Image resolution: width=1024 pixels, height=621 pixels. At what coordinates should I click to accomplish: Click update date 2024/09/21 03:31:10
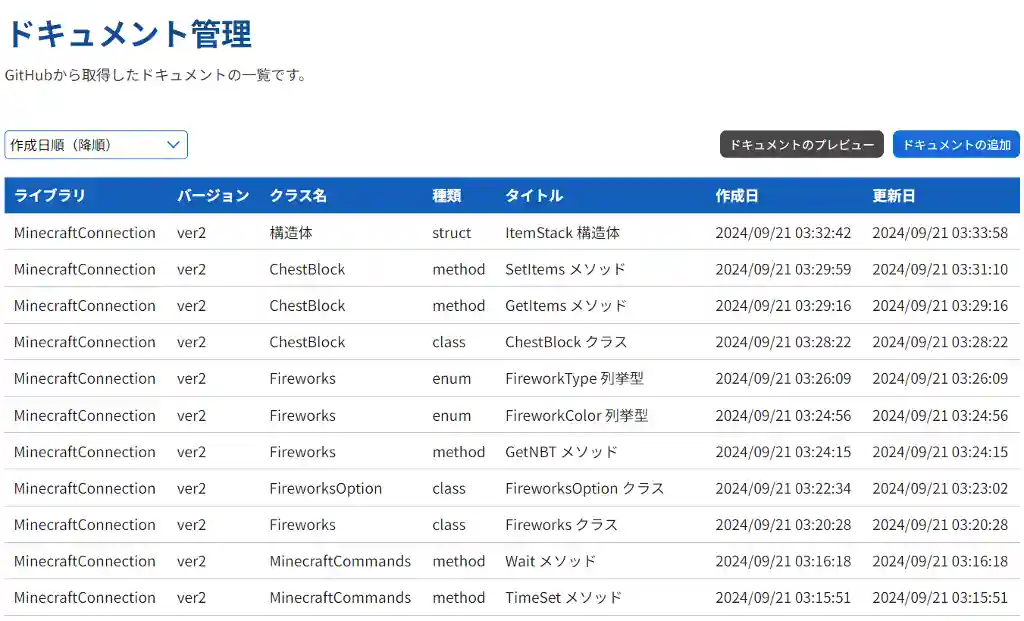pyautogui.click(x=940, y=269)
